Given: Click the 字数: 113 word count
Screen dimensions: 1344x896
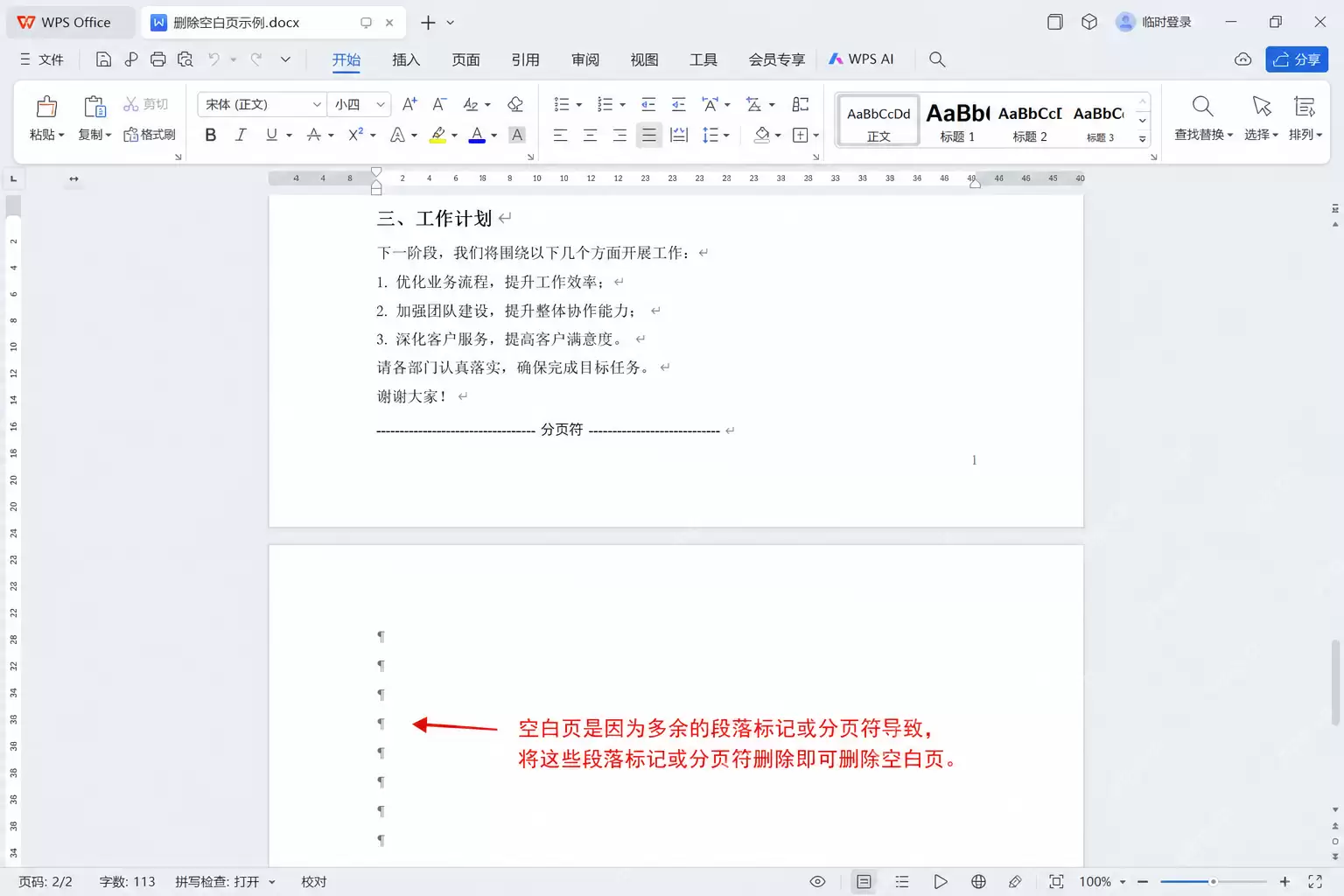Looking at the screenshot, I should tap(127, 882).
